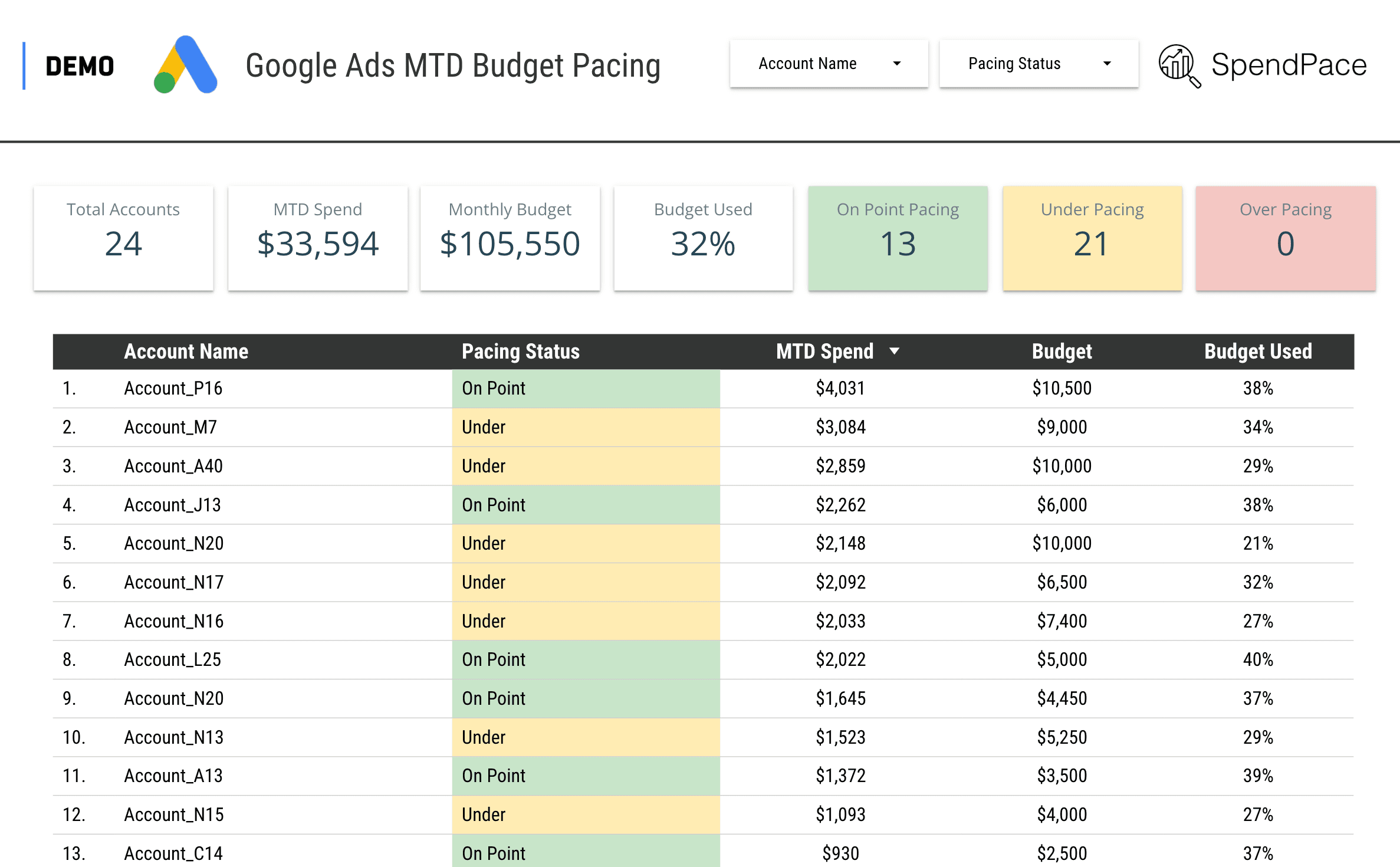
Task: Click the Total Accounts card
Action: coord(123,238)
